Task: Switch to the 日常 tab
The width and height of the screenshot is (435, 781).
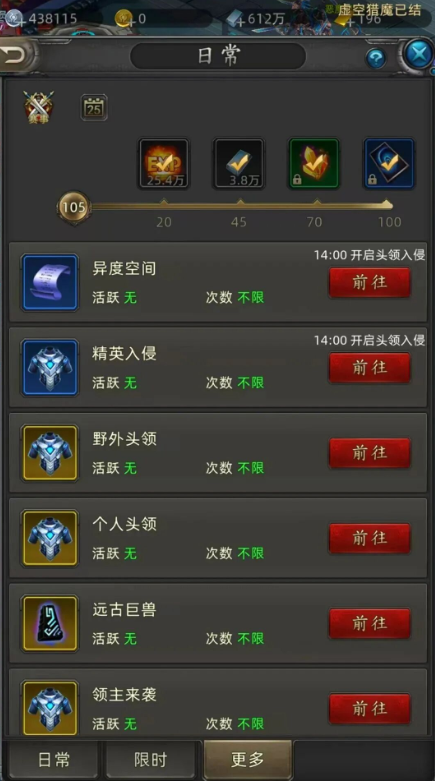Action: pos(53,760)
